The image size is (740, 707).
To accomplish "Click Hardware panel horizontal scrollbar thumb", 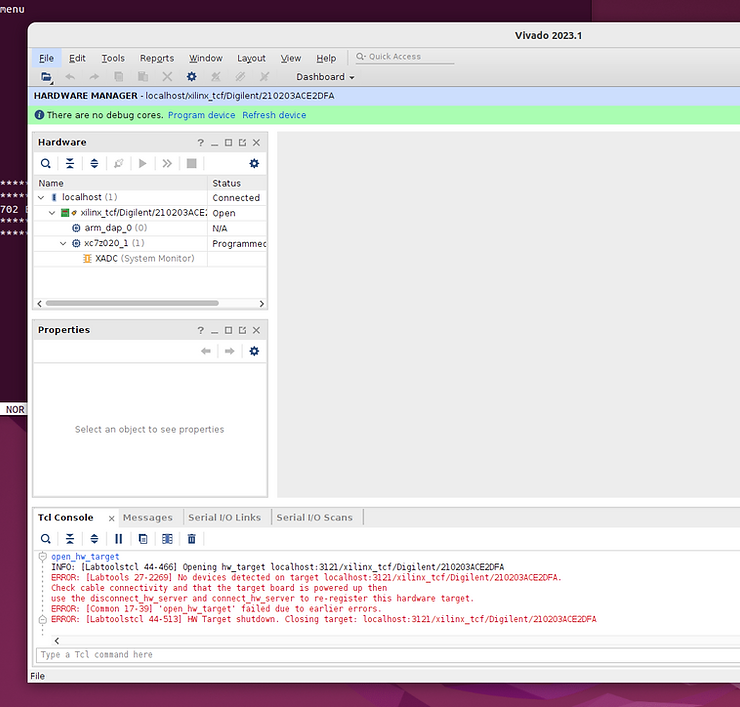I will click(132, 303).
